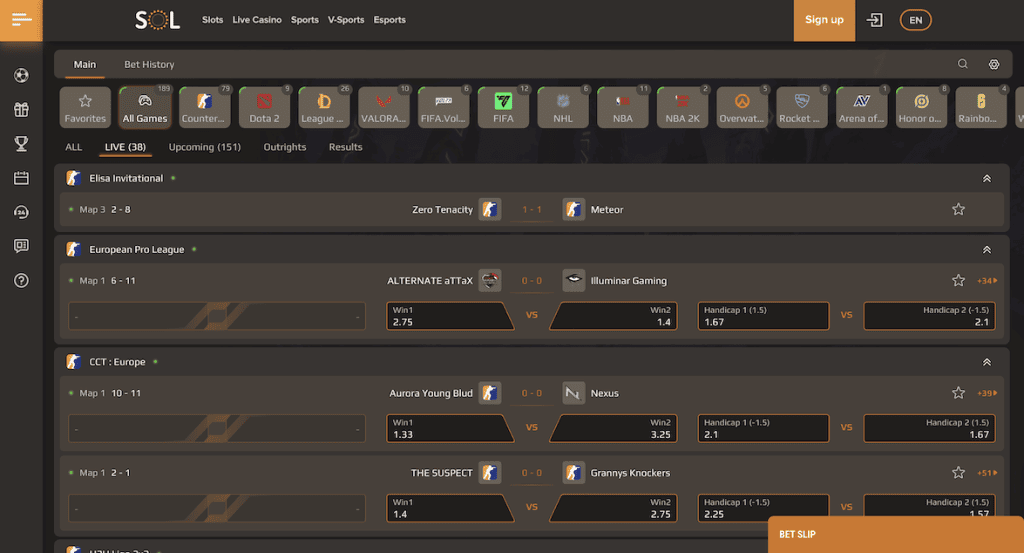Open betting settings gear icon

click(x=994, y=64)
